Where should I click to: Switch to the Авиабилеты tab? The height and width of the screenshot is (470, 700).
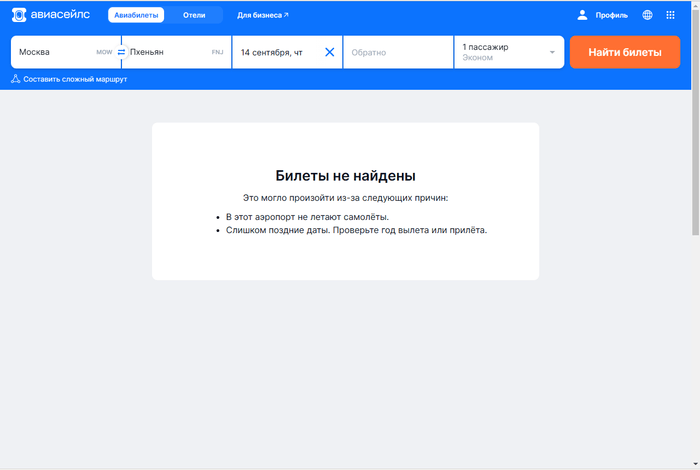click(136, 15)
